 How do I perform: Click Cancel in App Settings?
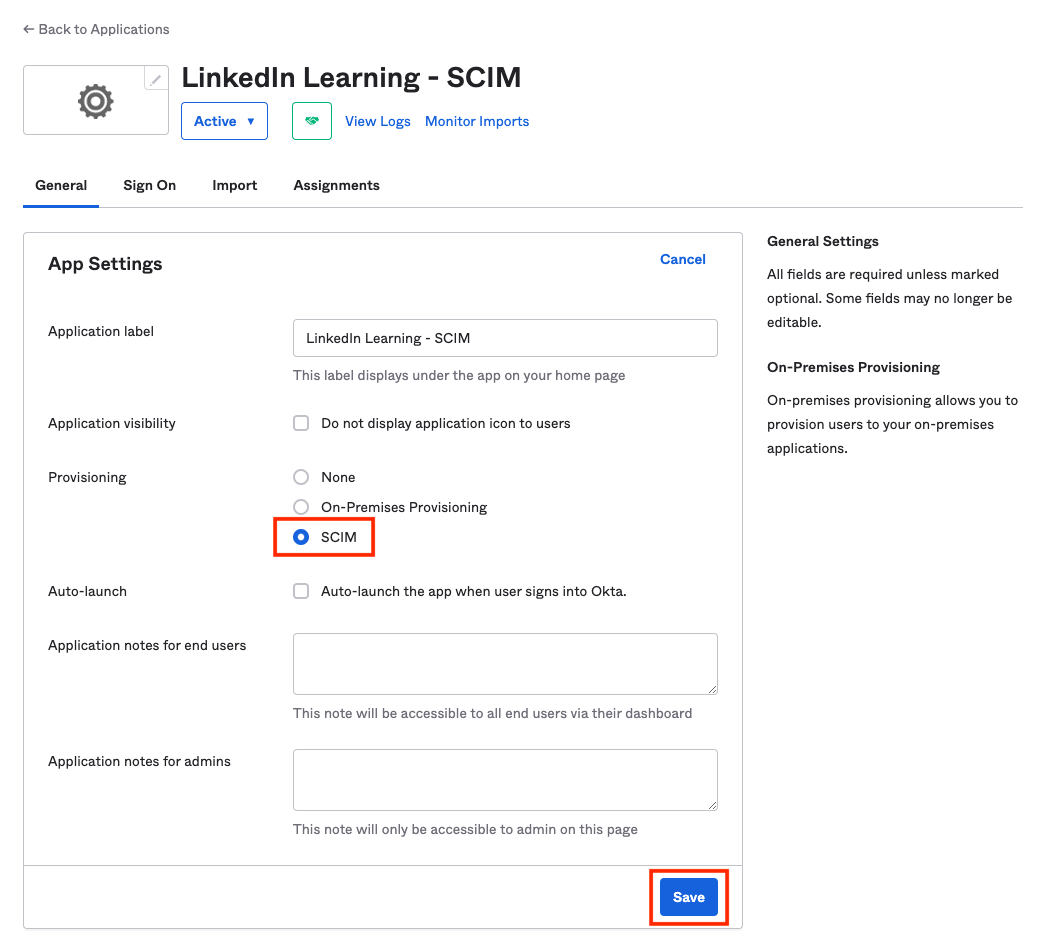[x=682, y=259]
